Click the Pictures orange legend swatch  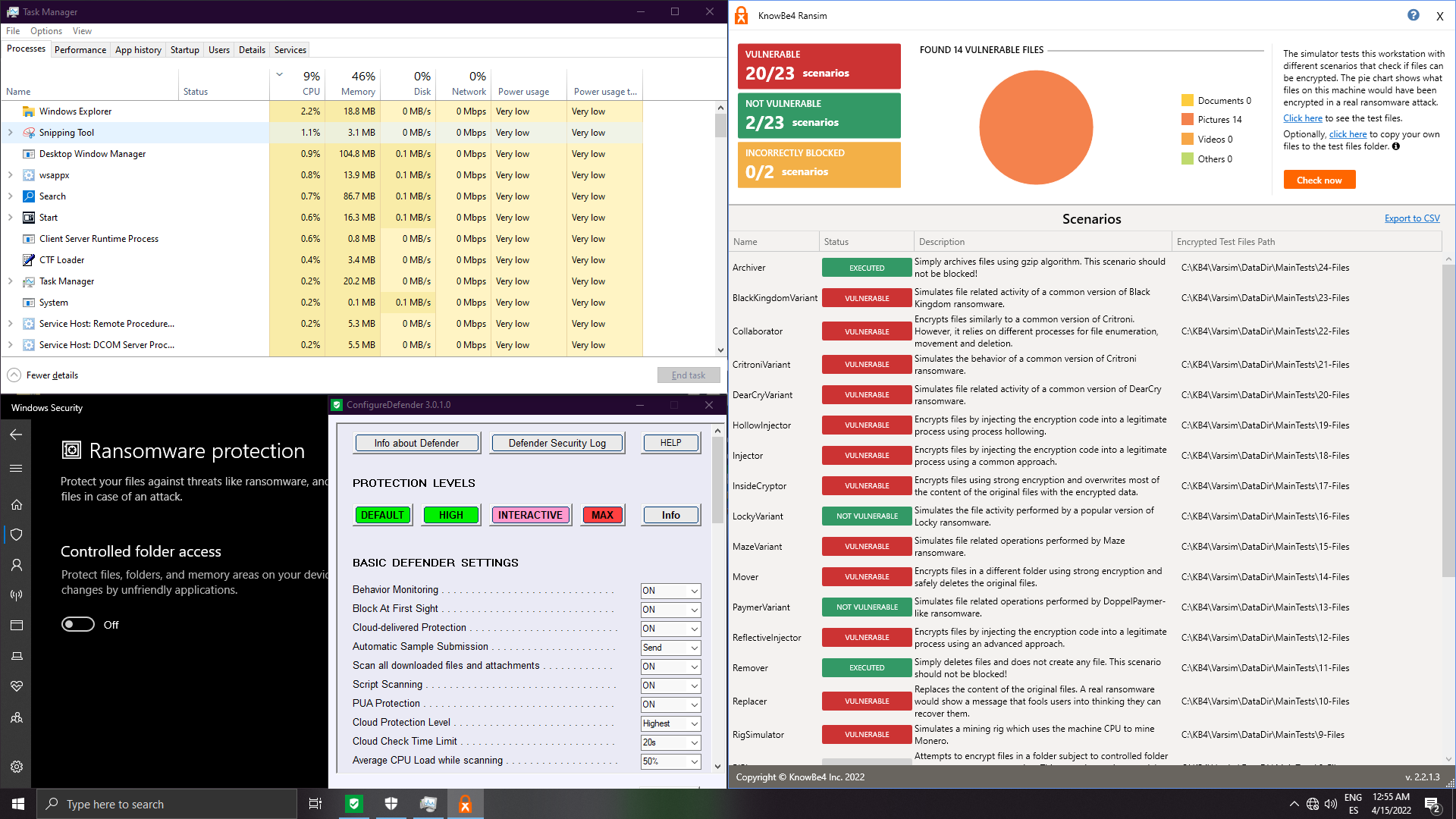tap(1187, 119)
